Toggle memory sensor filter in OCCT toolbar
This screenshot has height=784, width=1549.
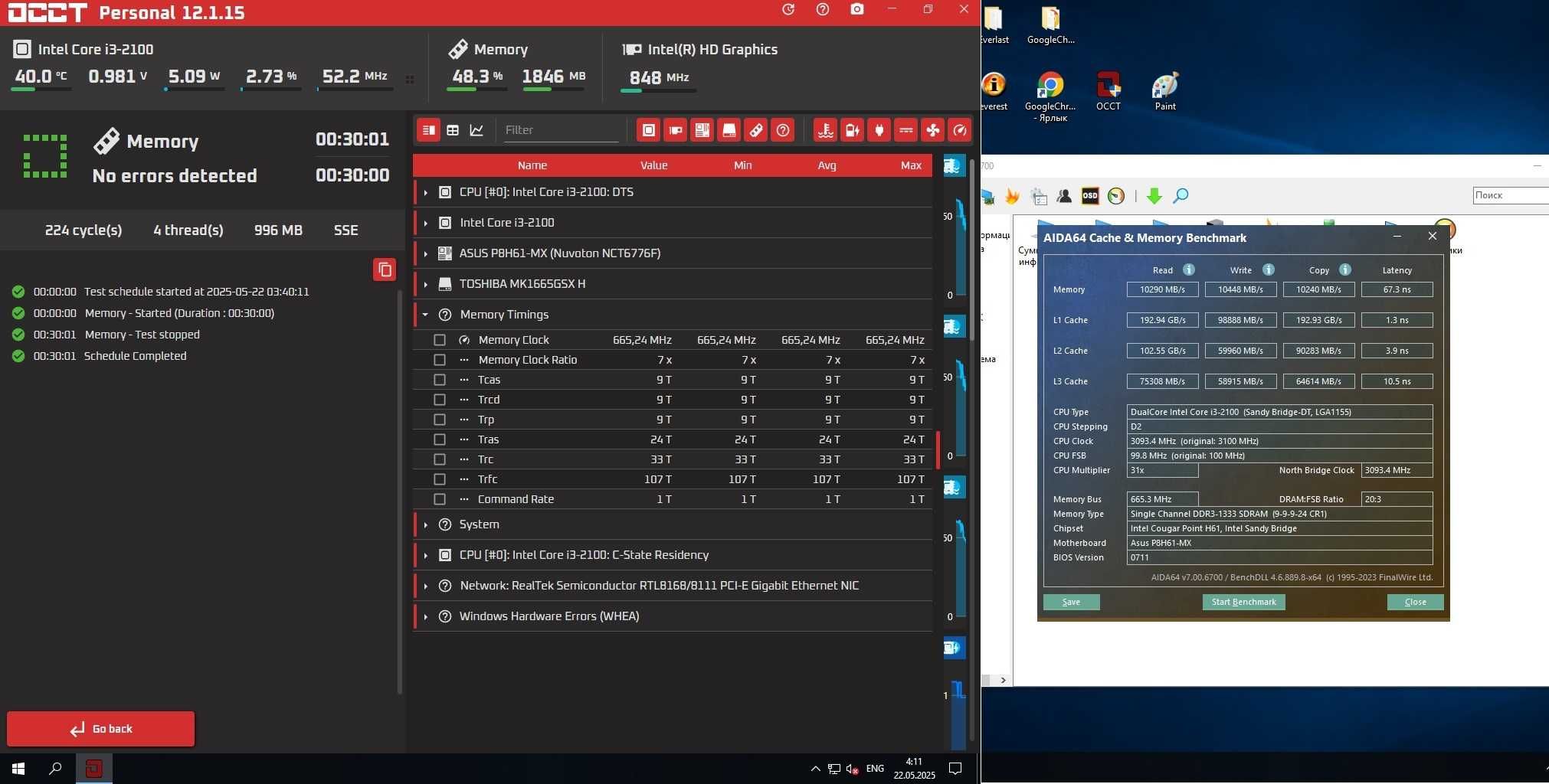click(x=756, y=130)
